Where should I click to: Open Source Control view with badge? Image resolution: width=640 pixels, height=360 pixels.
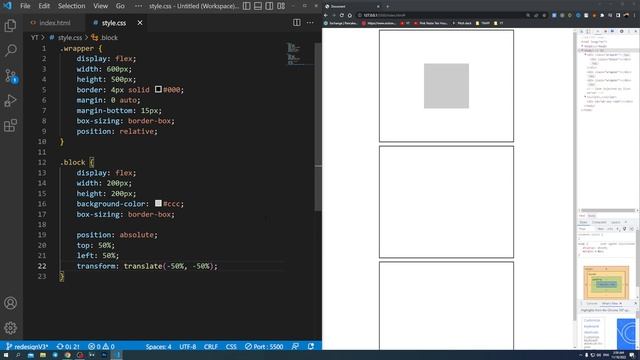coord(11,76)
